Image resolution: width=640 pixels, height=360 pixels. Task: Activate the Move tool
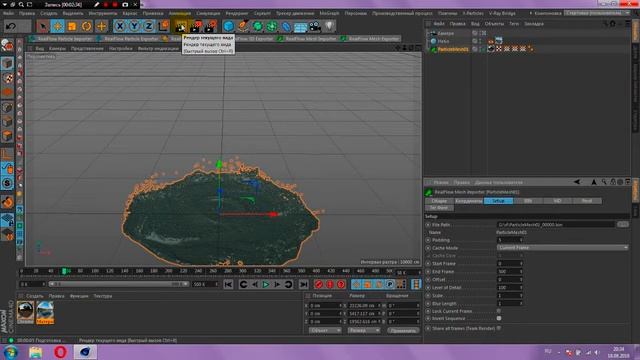pos(58,27)
